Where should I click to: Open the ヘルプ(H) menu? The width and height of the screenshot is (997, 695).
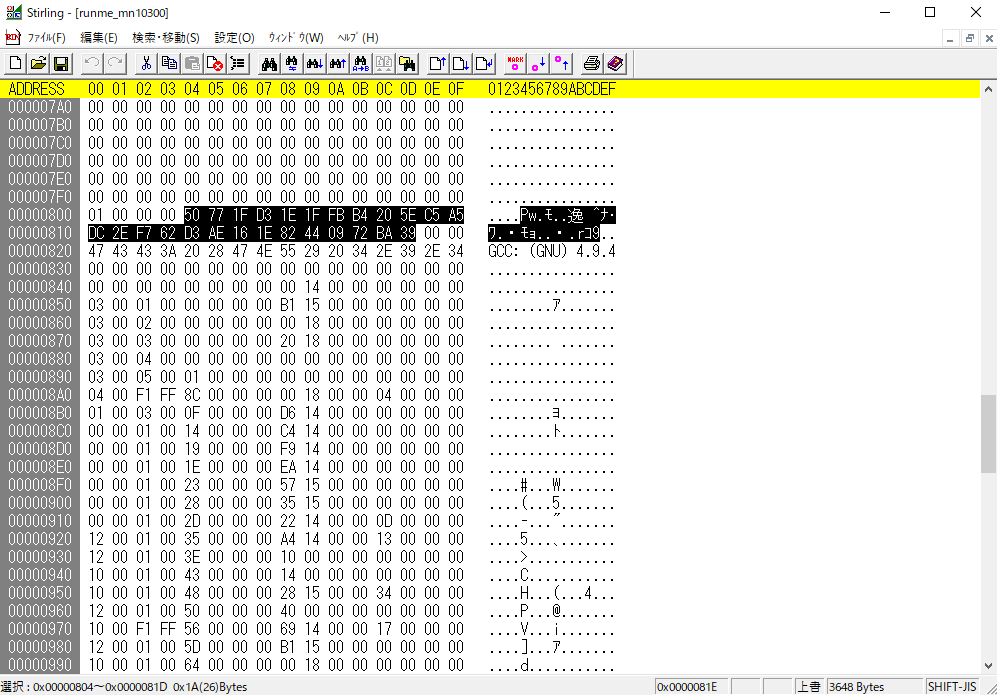358,38
